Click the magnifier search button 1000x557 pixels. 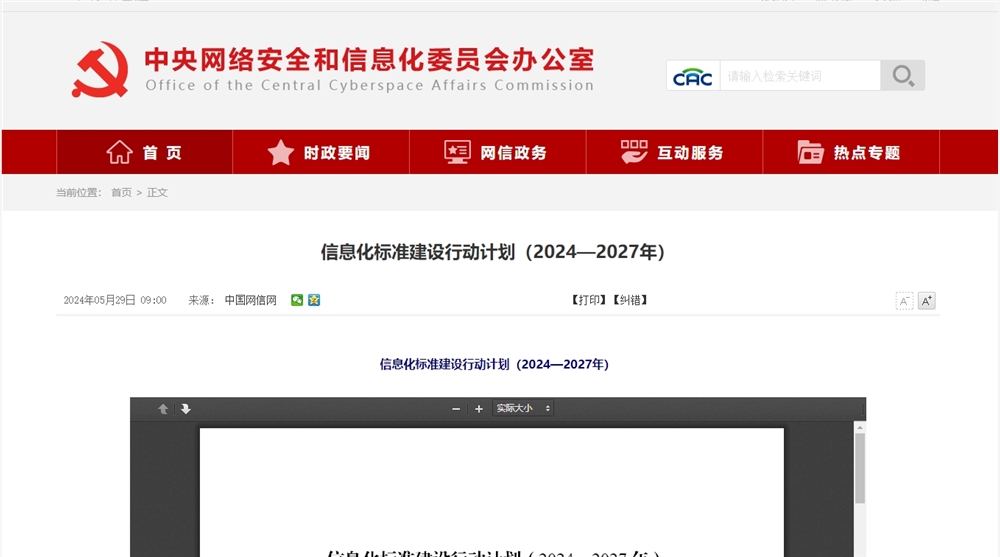tap(903, 76)
